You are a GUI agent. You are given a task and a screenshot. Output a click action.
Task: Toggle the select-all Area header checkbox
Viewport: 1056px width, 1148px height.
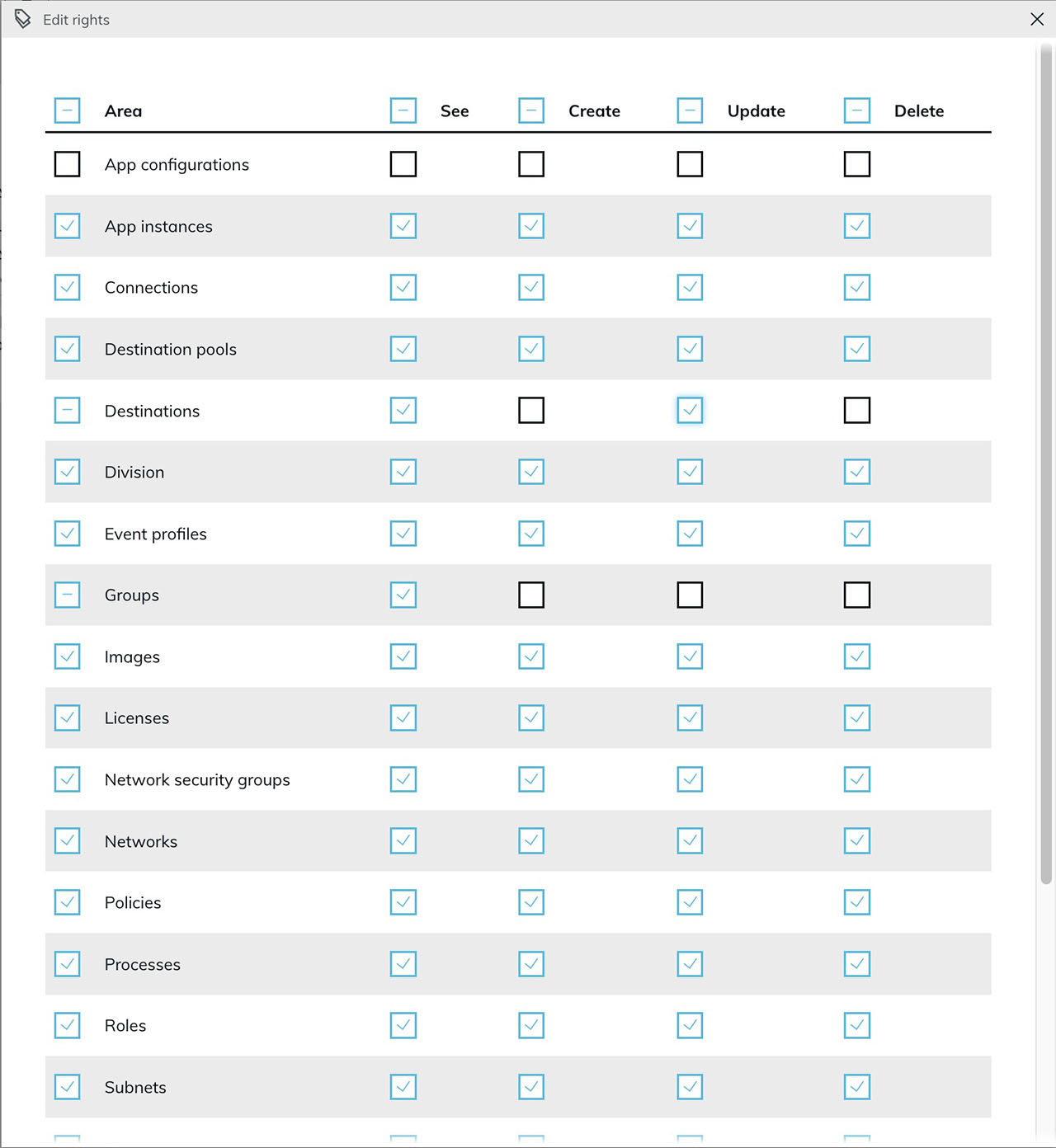pyautogui.click(x=67, y=111)
